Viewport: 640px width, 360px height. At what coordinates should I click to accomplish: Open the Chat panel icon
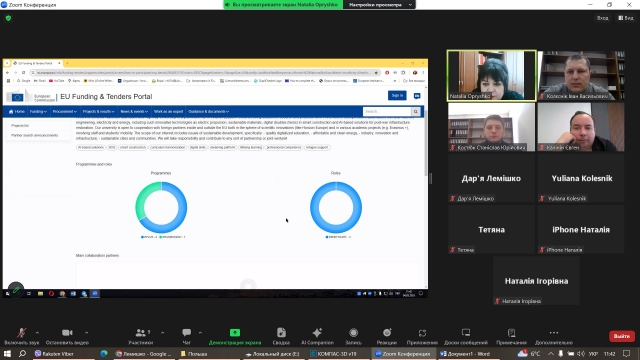(x=187, y=333)
